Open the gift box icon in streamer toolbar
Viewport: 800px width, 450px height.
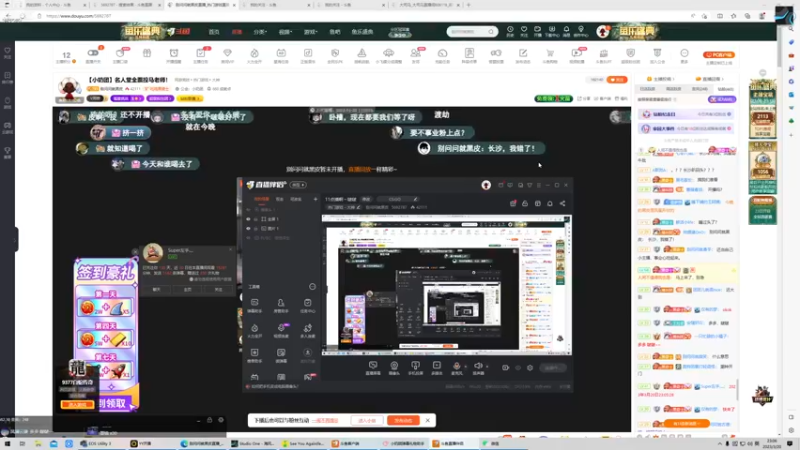147,55
